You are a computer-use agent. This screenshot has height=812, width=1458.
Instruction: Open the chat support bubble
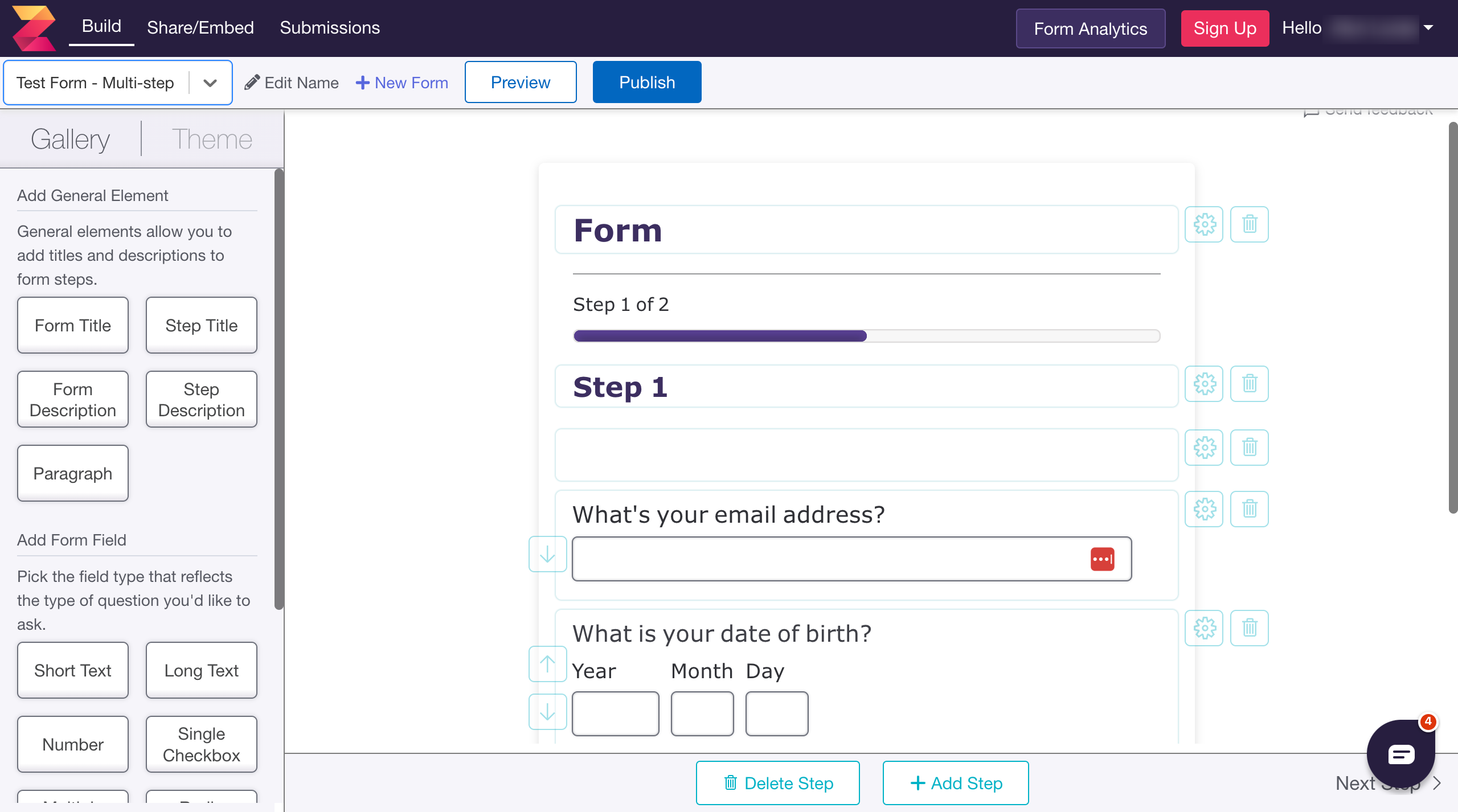coord(1401,754)
